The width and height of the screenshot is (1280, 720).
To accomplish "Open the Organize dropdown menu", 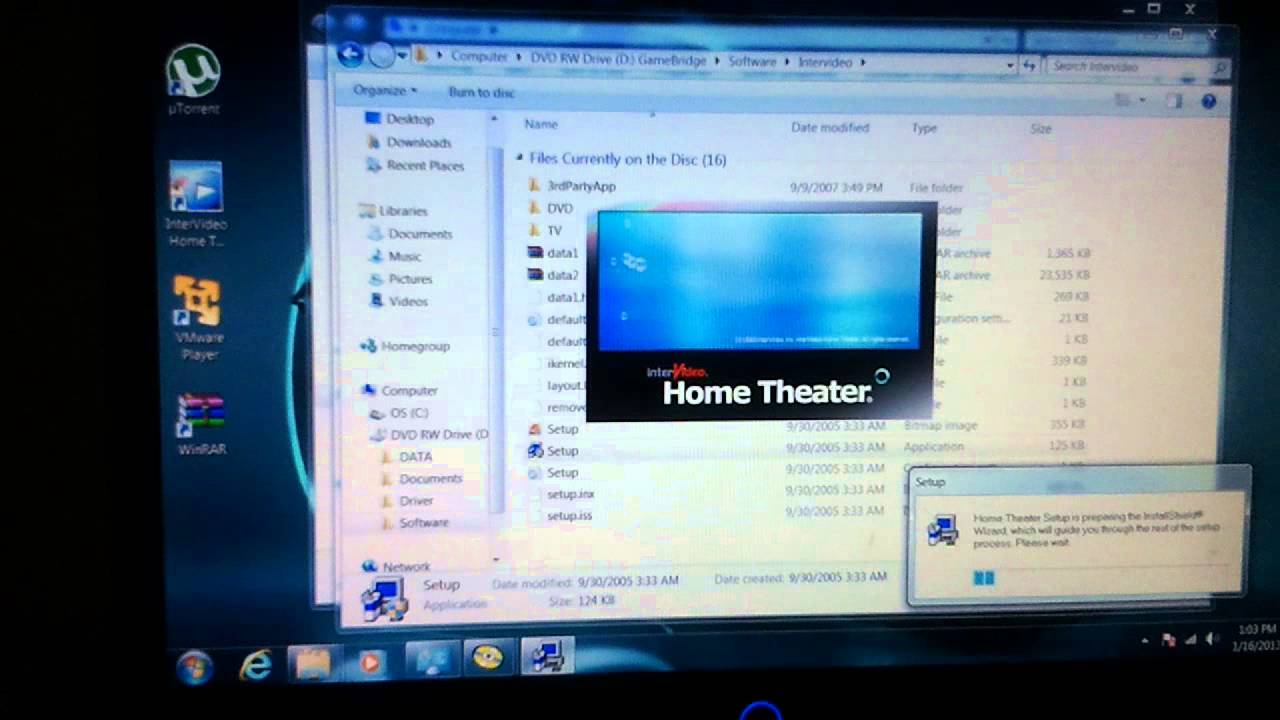I will pos(385,90).
